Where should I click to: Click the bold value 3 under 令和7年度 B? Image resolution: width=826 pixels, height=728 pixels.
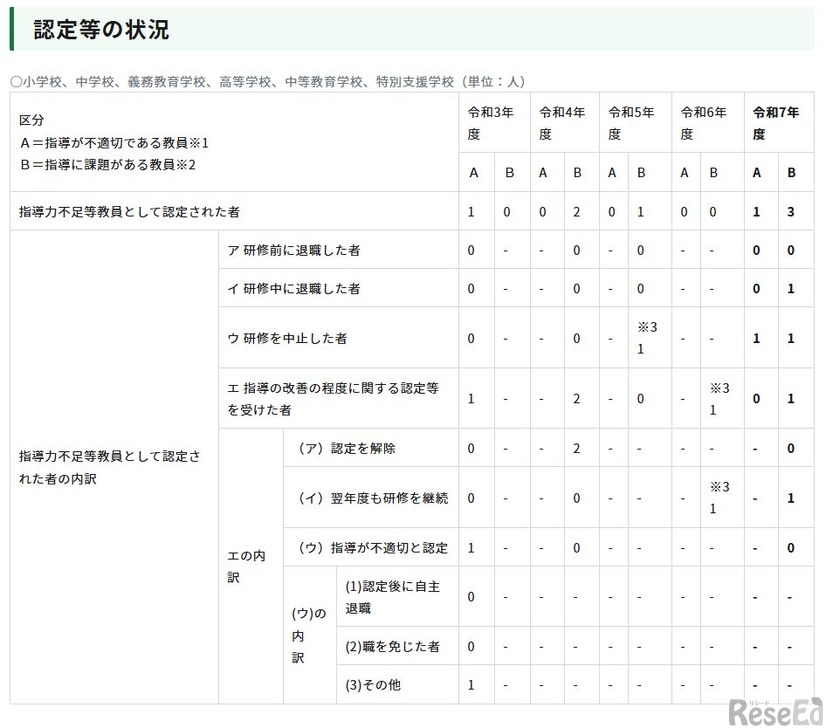pos(793,212)
